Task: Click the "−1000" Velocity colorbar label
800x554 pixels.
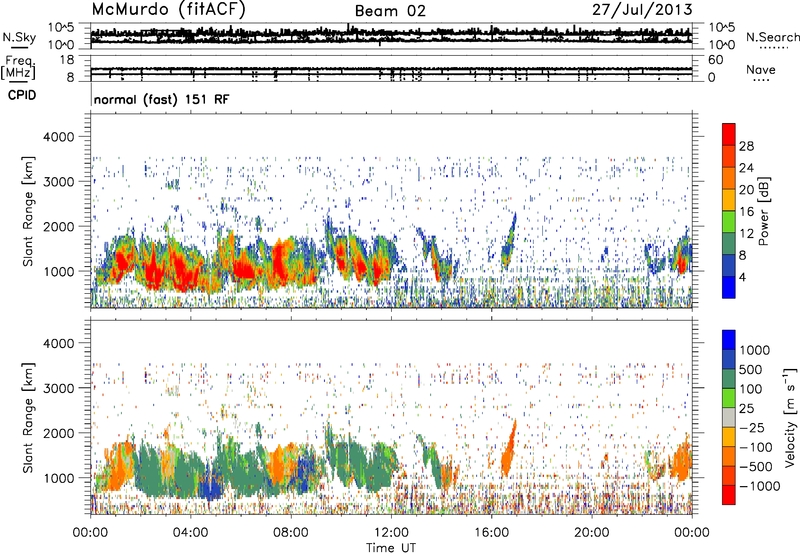Action: (x=759, y=486)
